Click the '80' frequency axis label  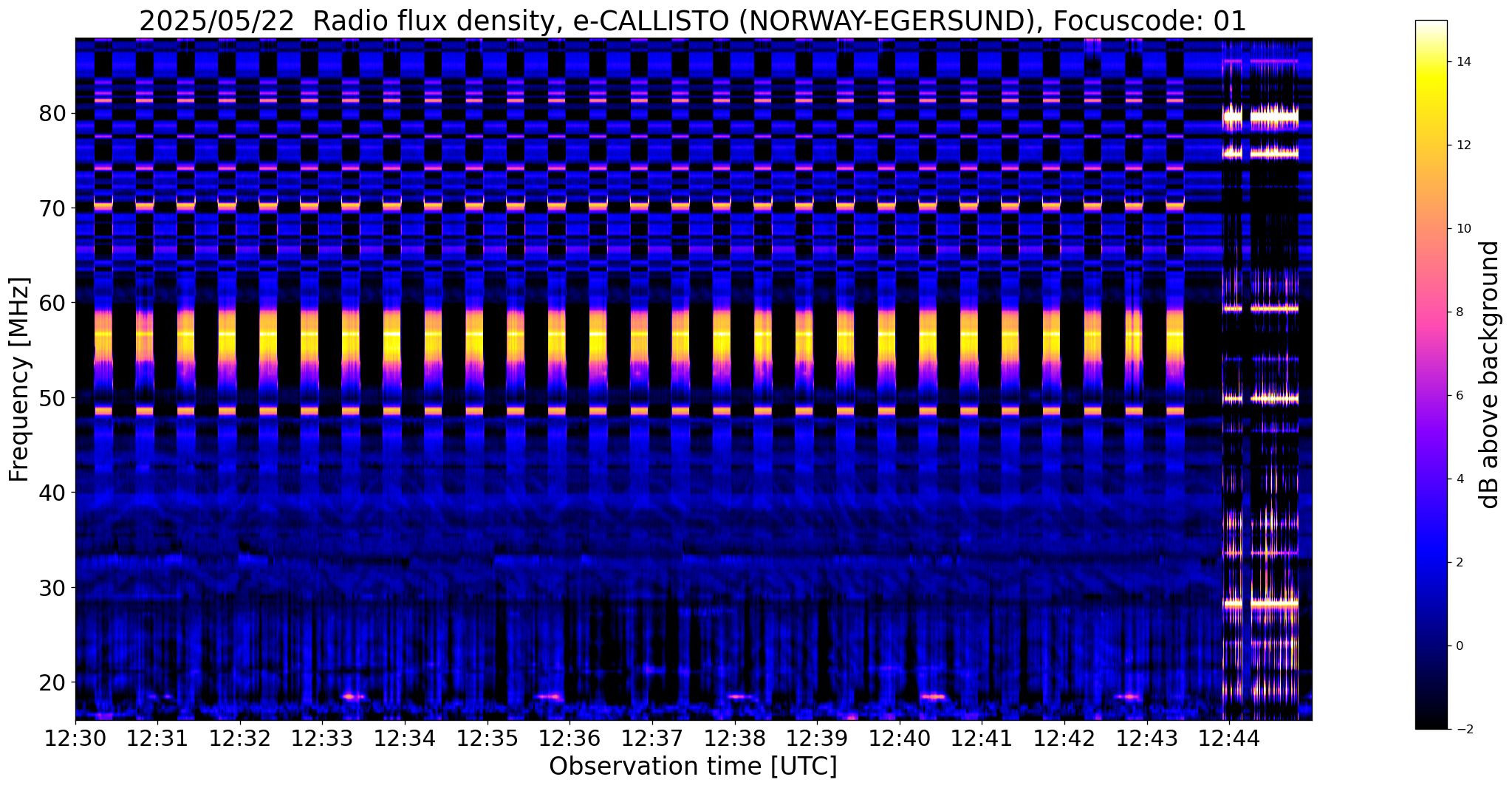53,114
